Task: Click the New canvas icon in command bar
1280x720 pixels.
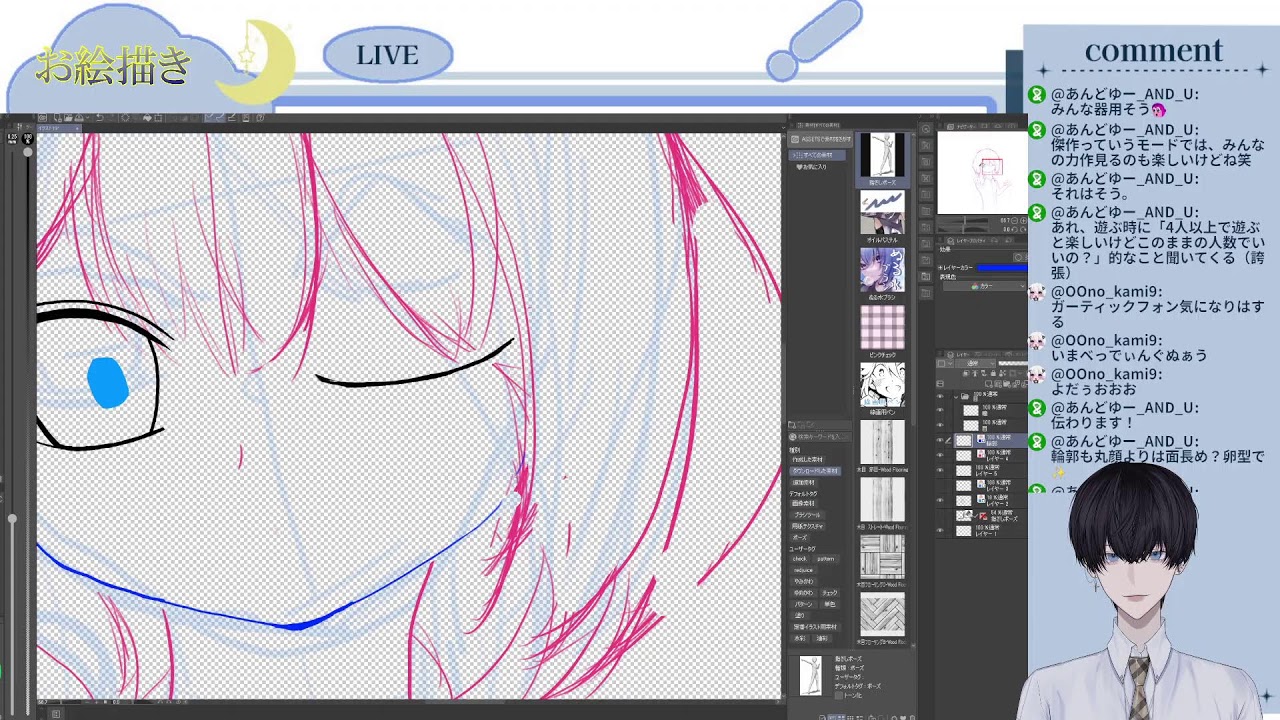Action: (58, 117)
